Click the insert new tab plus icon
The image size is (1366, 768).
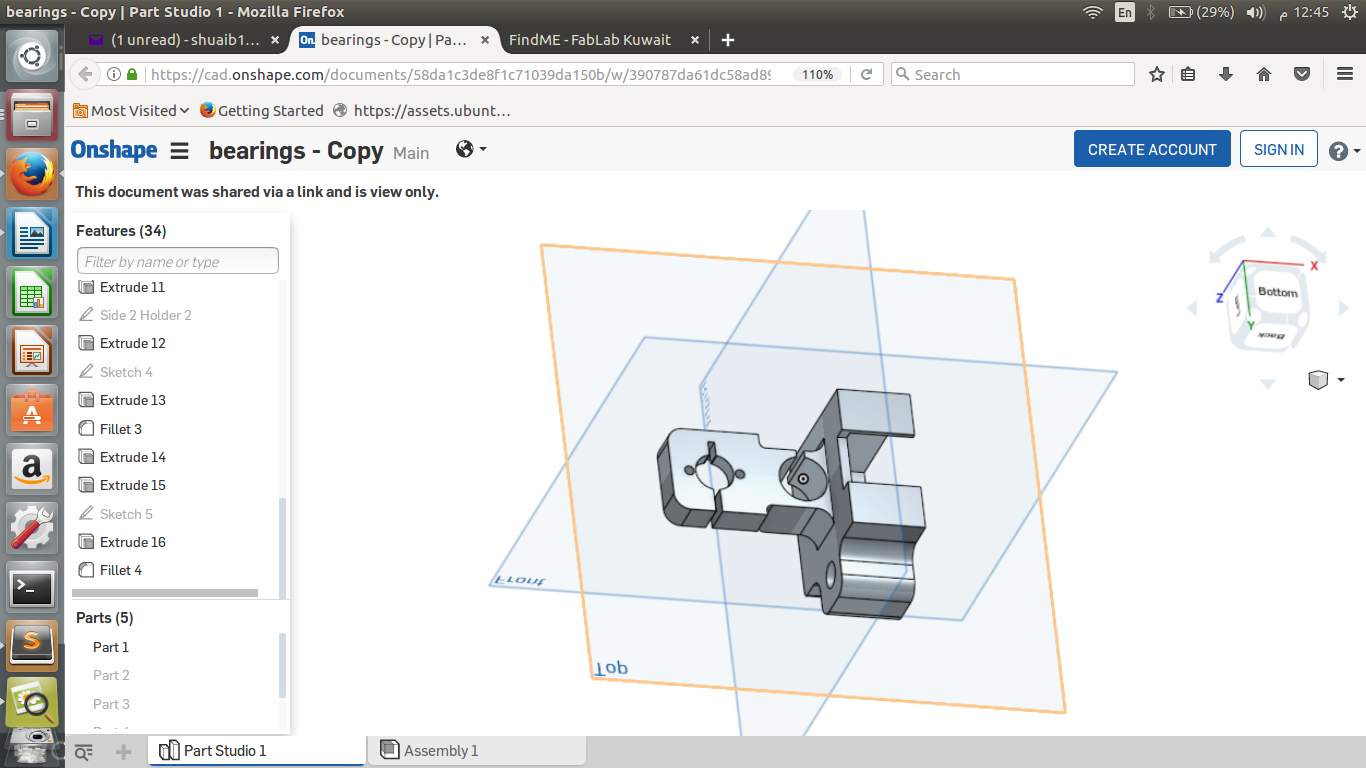coord(124,751)
